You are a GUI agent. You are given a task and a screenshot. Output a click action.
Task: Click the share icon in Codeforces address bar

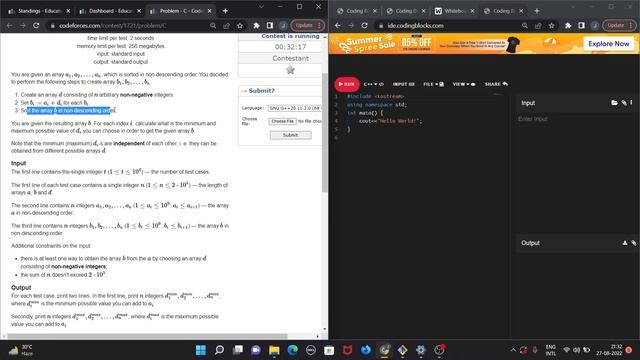click(x=227, y=25)
